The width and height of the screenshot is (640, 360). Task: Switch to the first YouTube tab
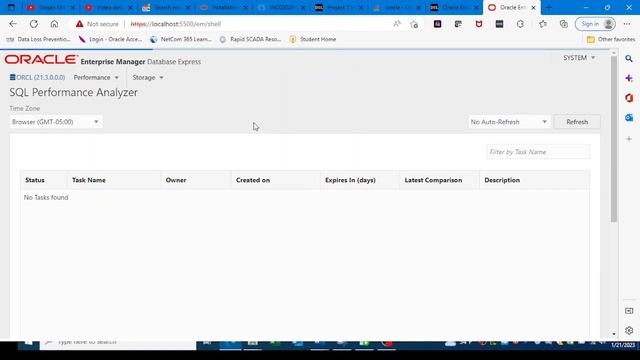click(50, 7)
